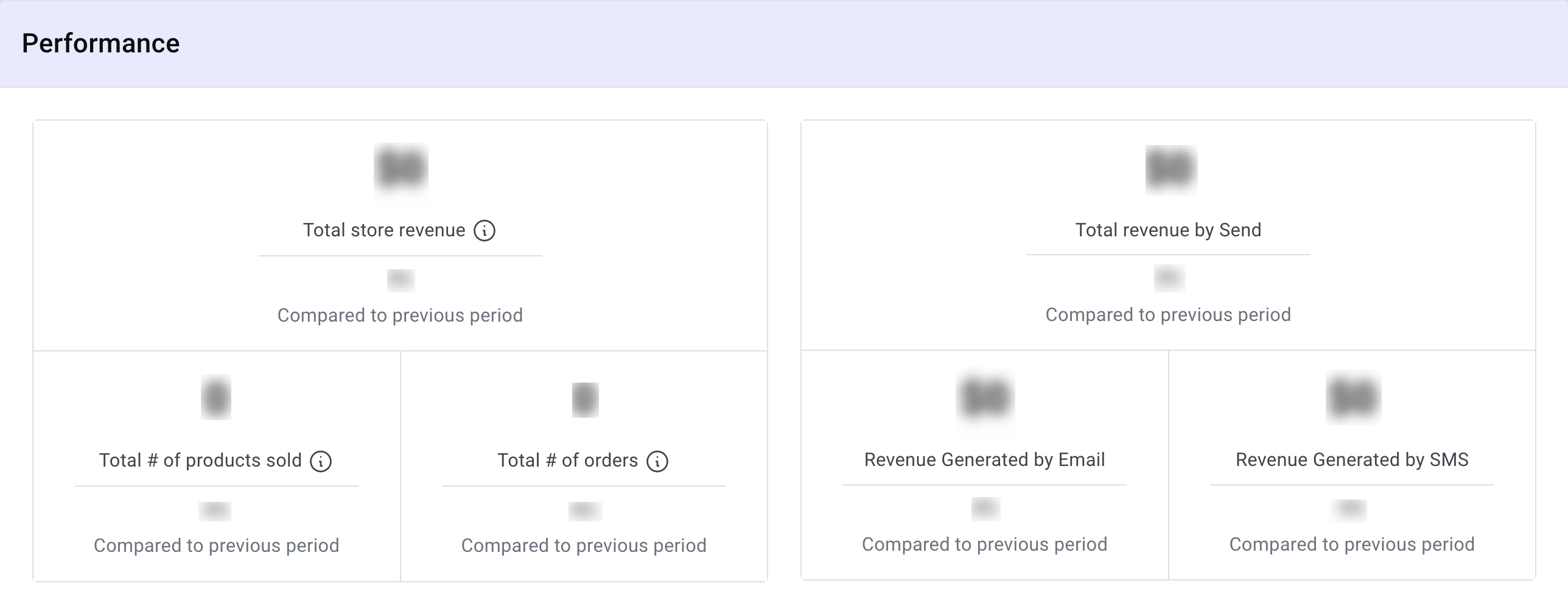Click the Revenue Generated by Email label
Image resolution: width=1568 pixels, height=614 pixels.
[984, 459]
